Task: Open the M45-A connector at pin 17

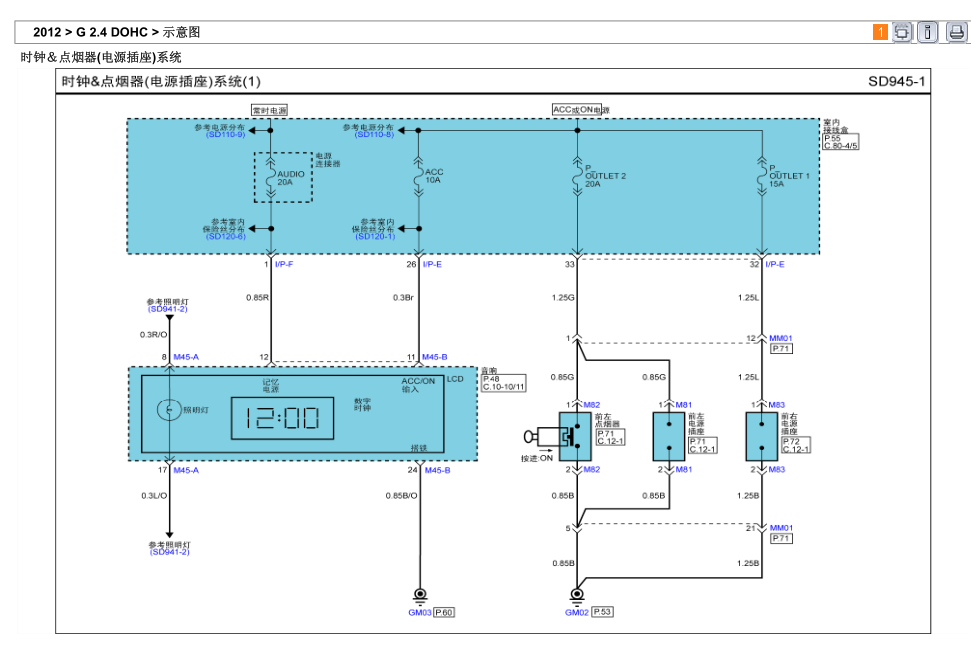Action: pyautogui.click(x=186, y=471)
